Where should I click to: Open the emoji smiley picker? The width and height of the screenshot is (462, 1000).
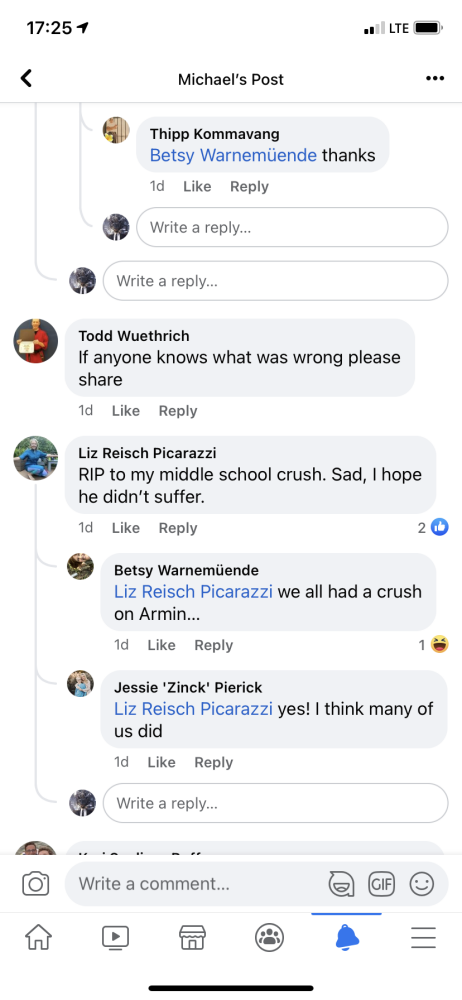[x=421, y=884]
